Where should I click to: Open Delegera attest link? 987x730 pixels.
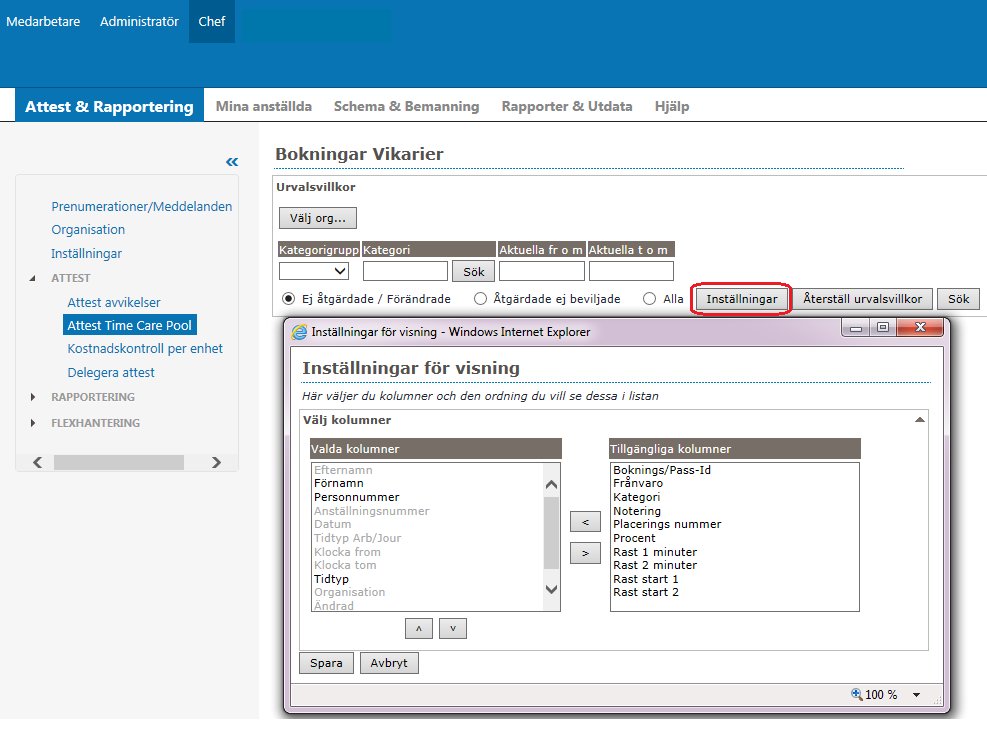click(111, 373)
